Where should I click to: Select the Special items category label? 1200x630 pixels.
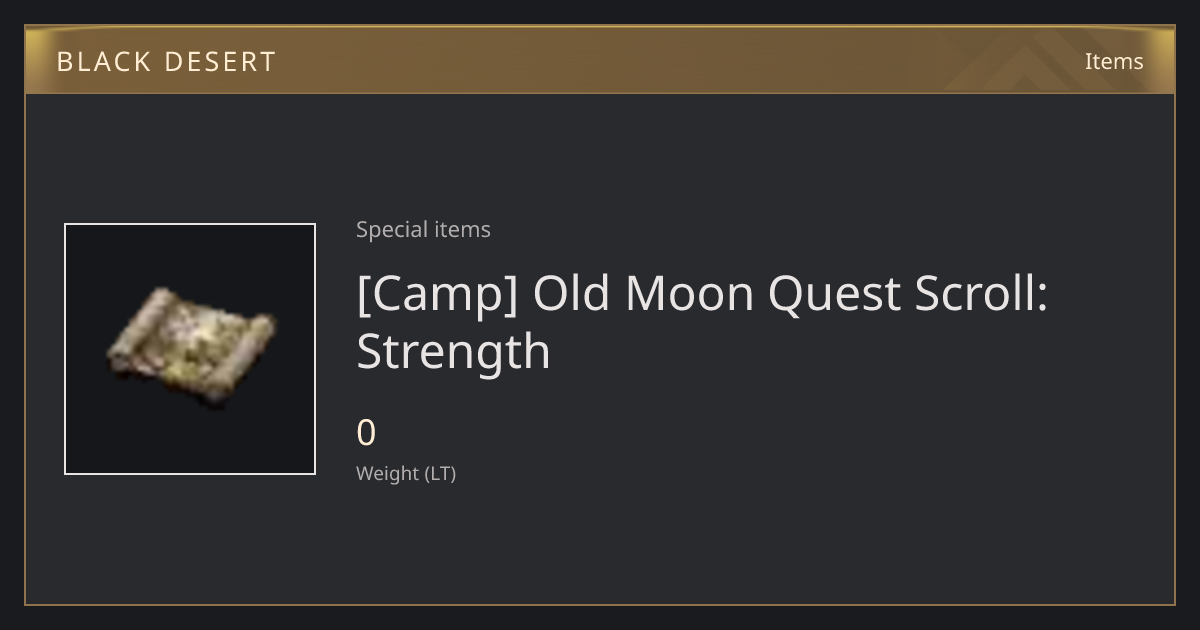coord(423,230)
